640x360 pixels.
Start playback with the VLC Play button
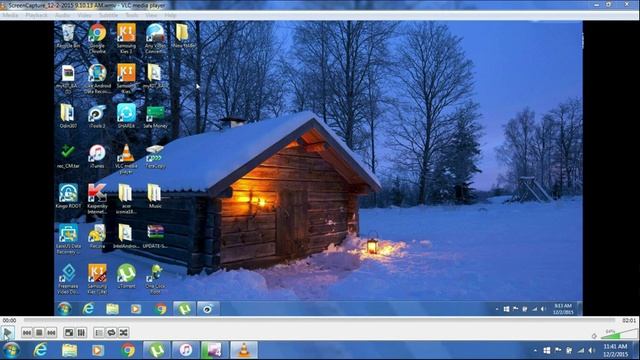coord(7,333)
